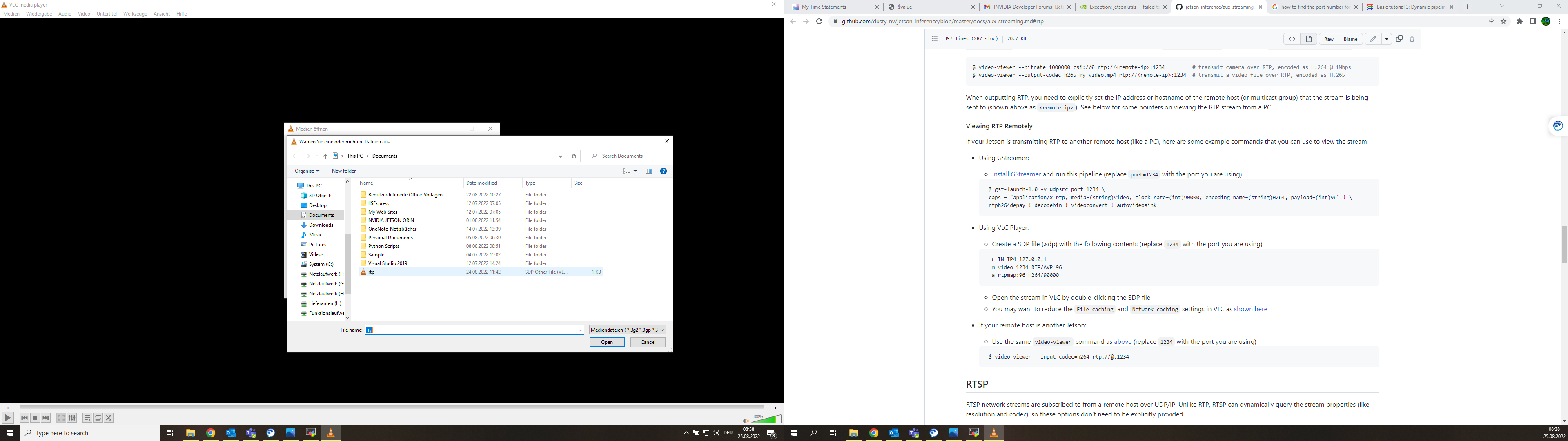Viewport: 1568px width, 441px height.
Task: Follow the 'shown here' link
Action: (1250, 310)
